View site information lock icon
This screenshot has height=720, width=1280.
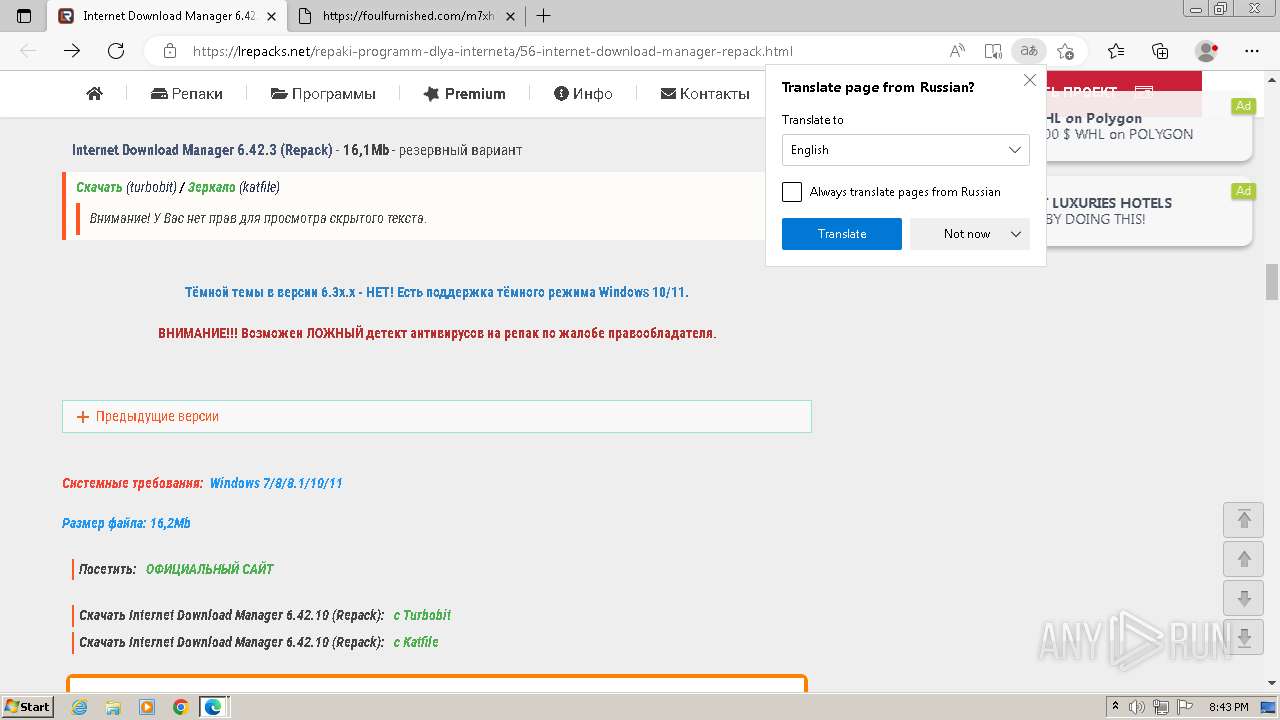point(170,51)
